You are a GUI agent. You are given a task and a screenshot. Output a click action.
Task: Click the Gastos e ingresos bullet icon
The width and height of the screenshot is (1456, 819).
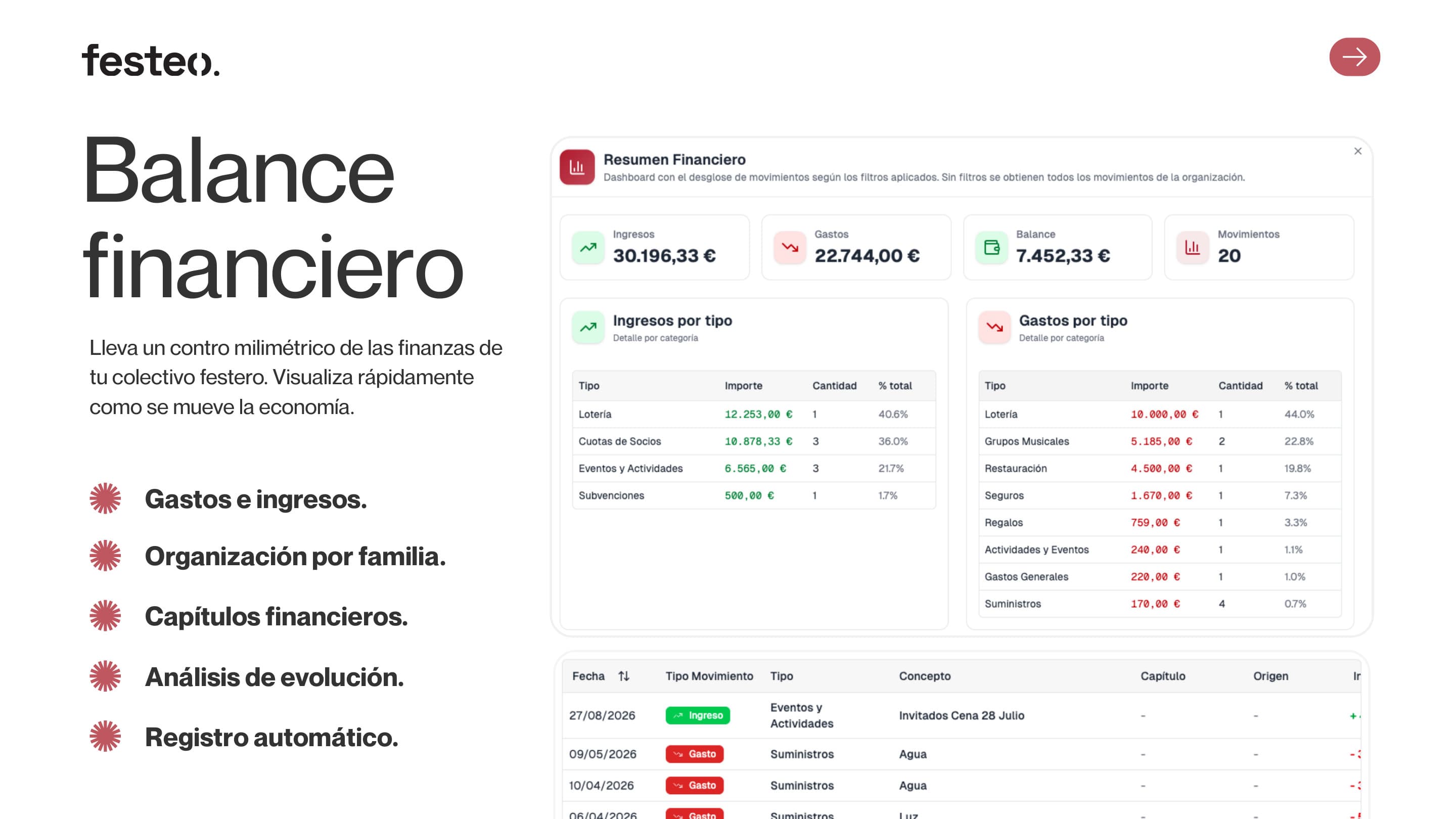click(105, 498)
